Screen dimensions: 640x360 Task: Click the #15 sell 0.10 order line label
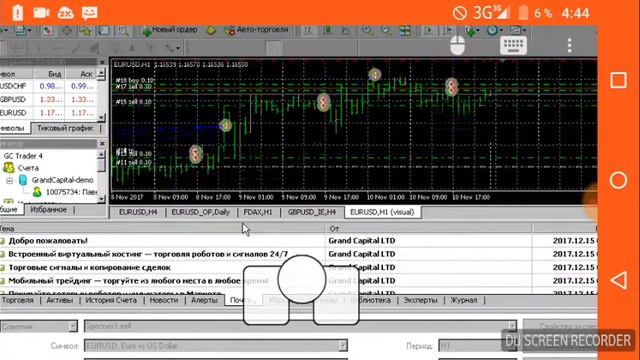point(133,102)
